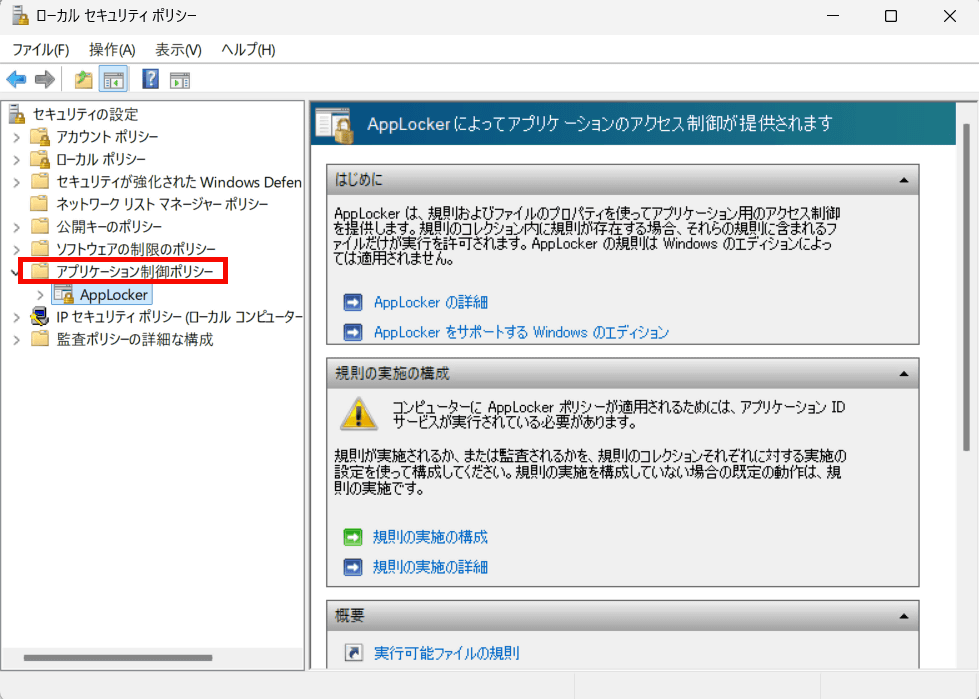Select the AppLocker node in the tree

point(114,294)
